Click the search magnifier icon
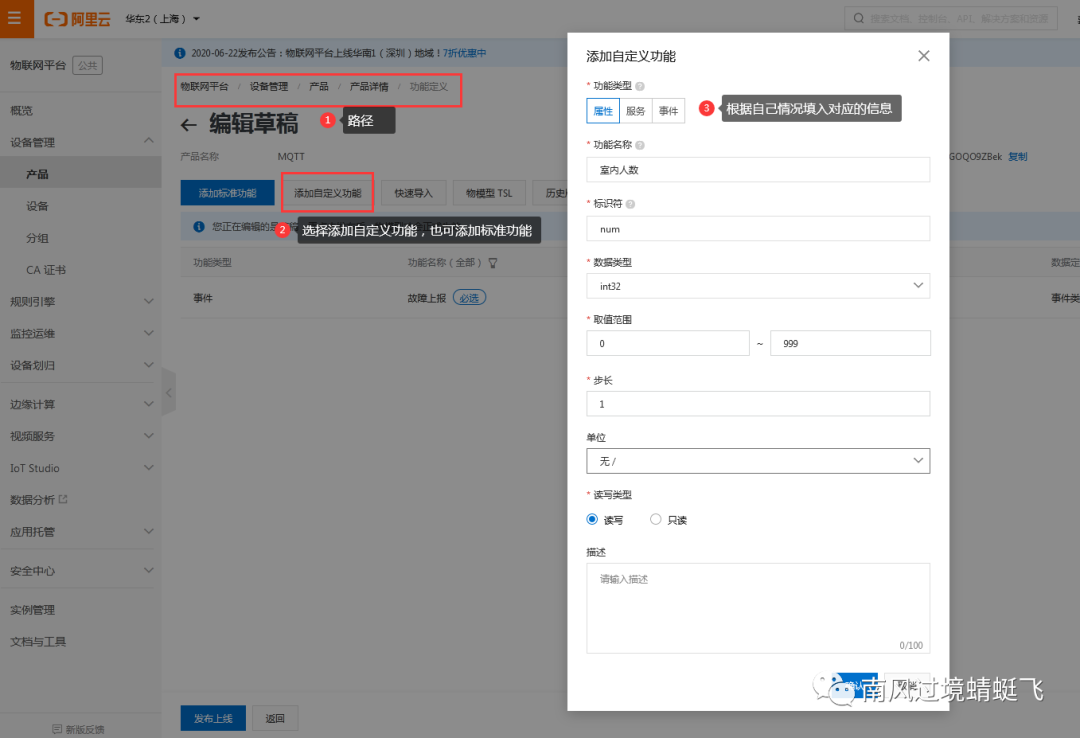1080x738 pixels. (x=858, y=19)
